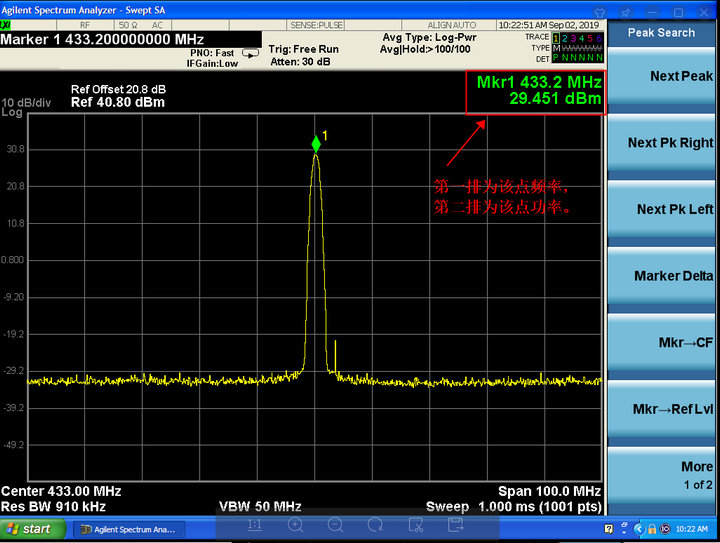The width and height of the screenshot is (720, 543).
Task: Expand More 1 of 2 softkey menu
Action: tap(662, 475)
